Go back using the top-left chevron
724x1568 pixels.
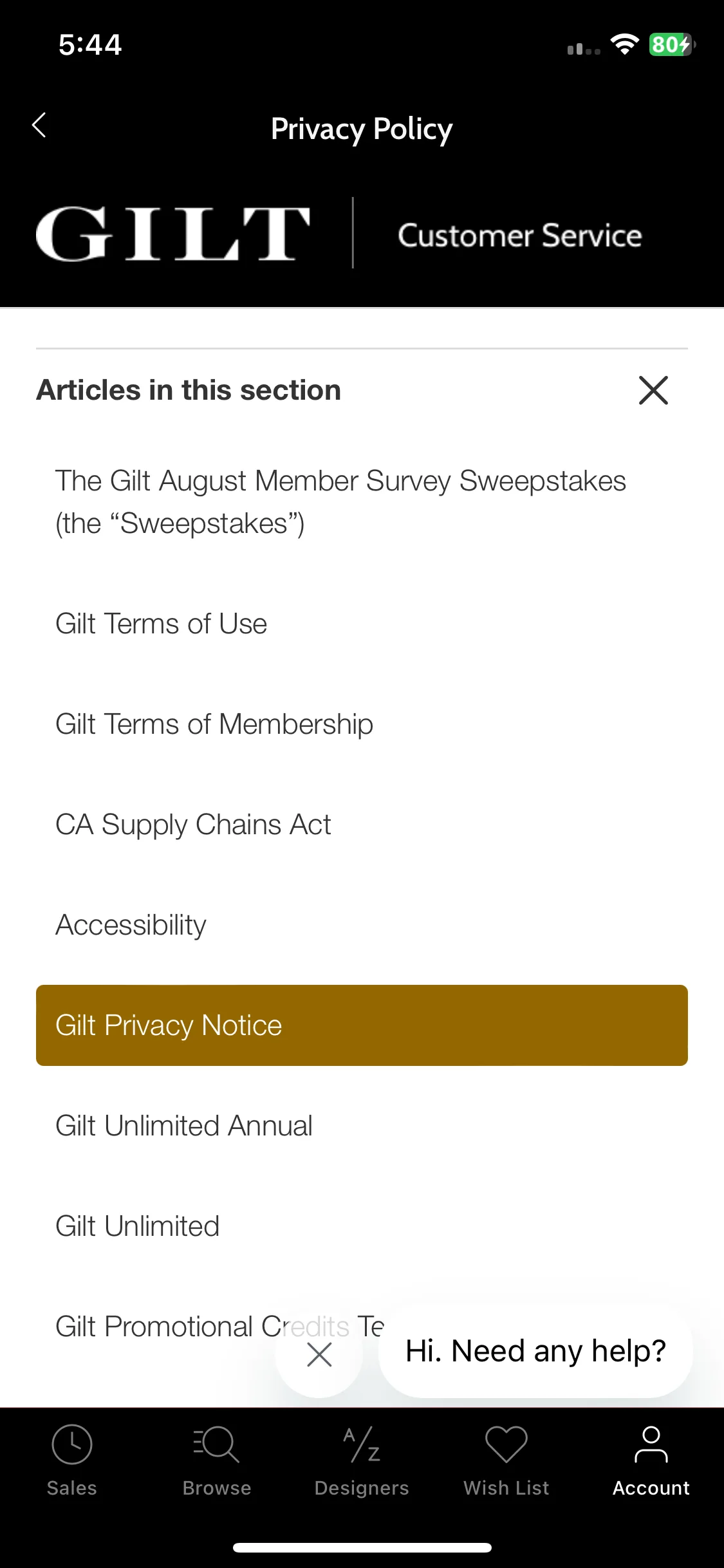click(x=39, y=126)
